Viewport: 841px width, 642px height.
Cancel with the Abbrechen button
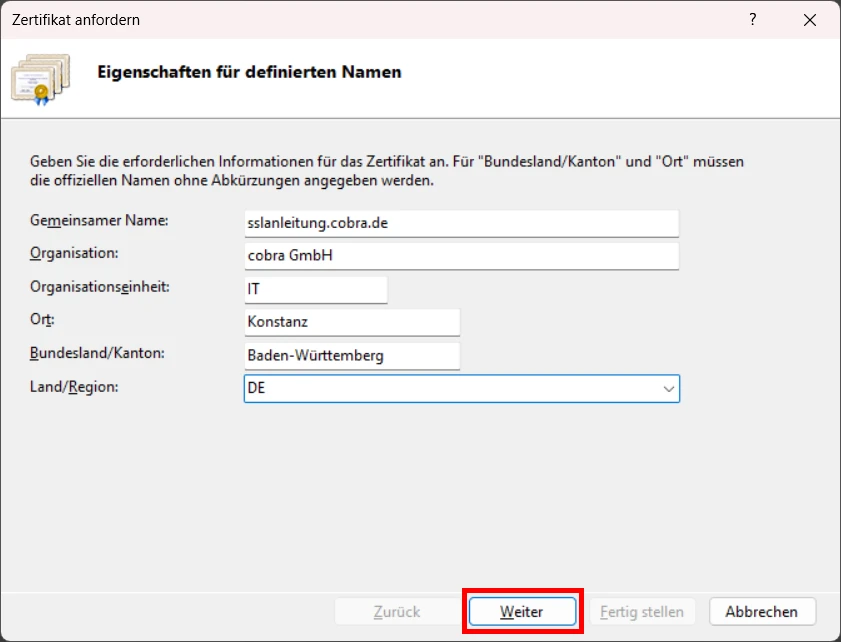click(762, 611)
